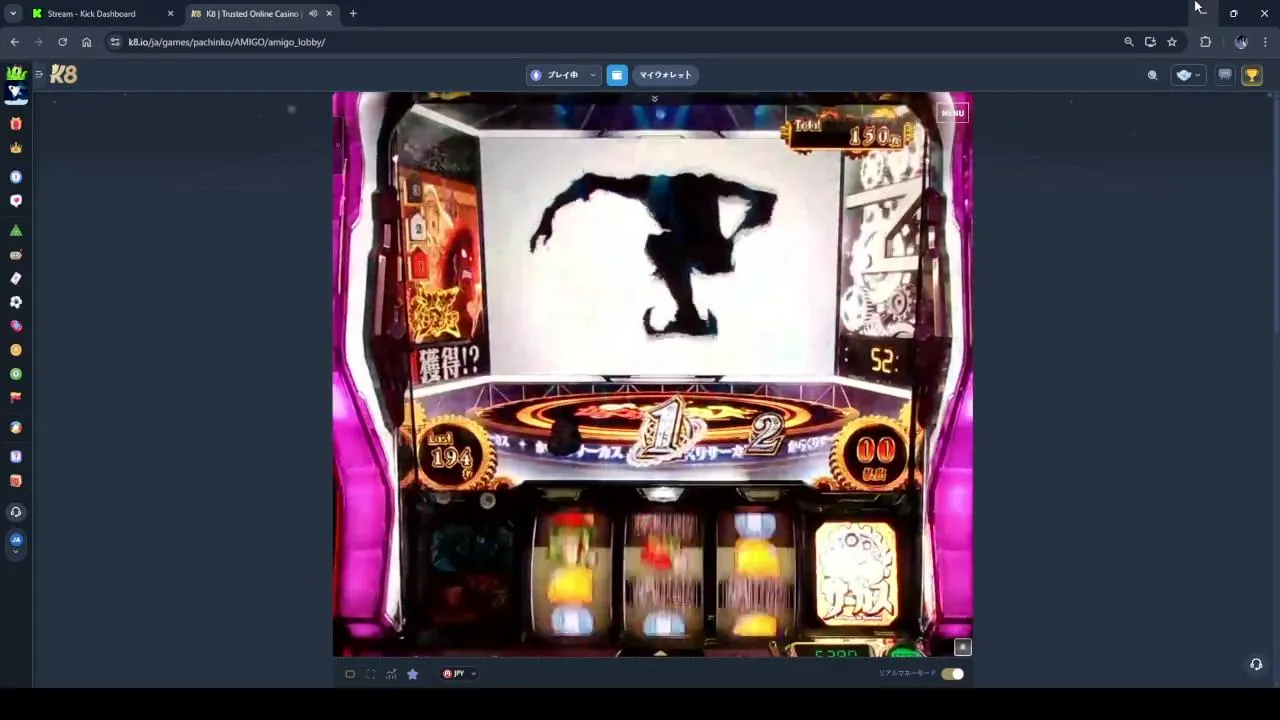Image resolution: width=1280 pixels, height=720 pixels.
Task: Reload the current page
Action: [62, 42]
